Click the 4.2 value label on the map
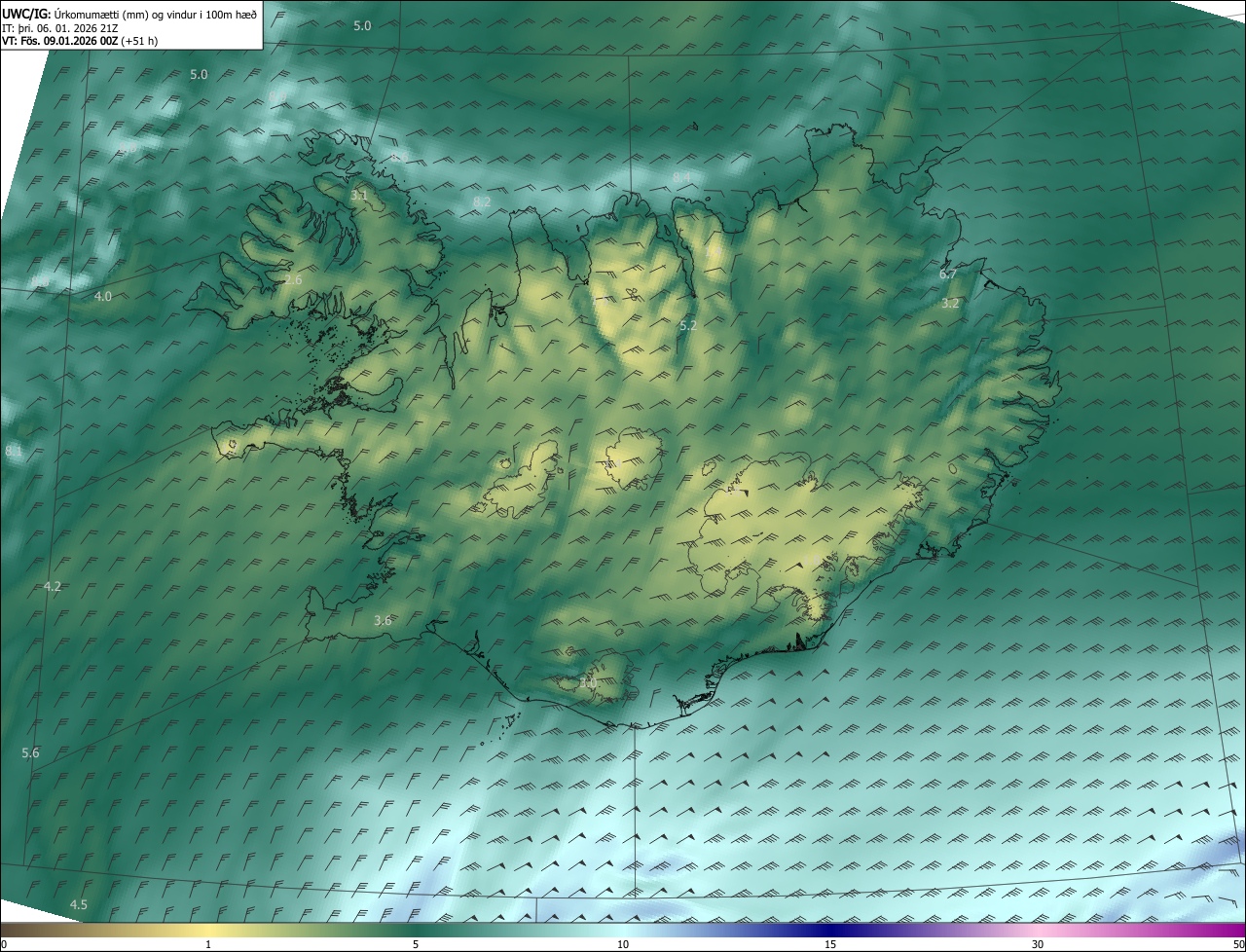1246x952 pixels. [53, 586]
